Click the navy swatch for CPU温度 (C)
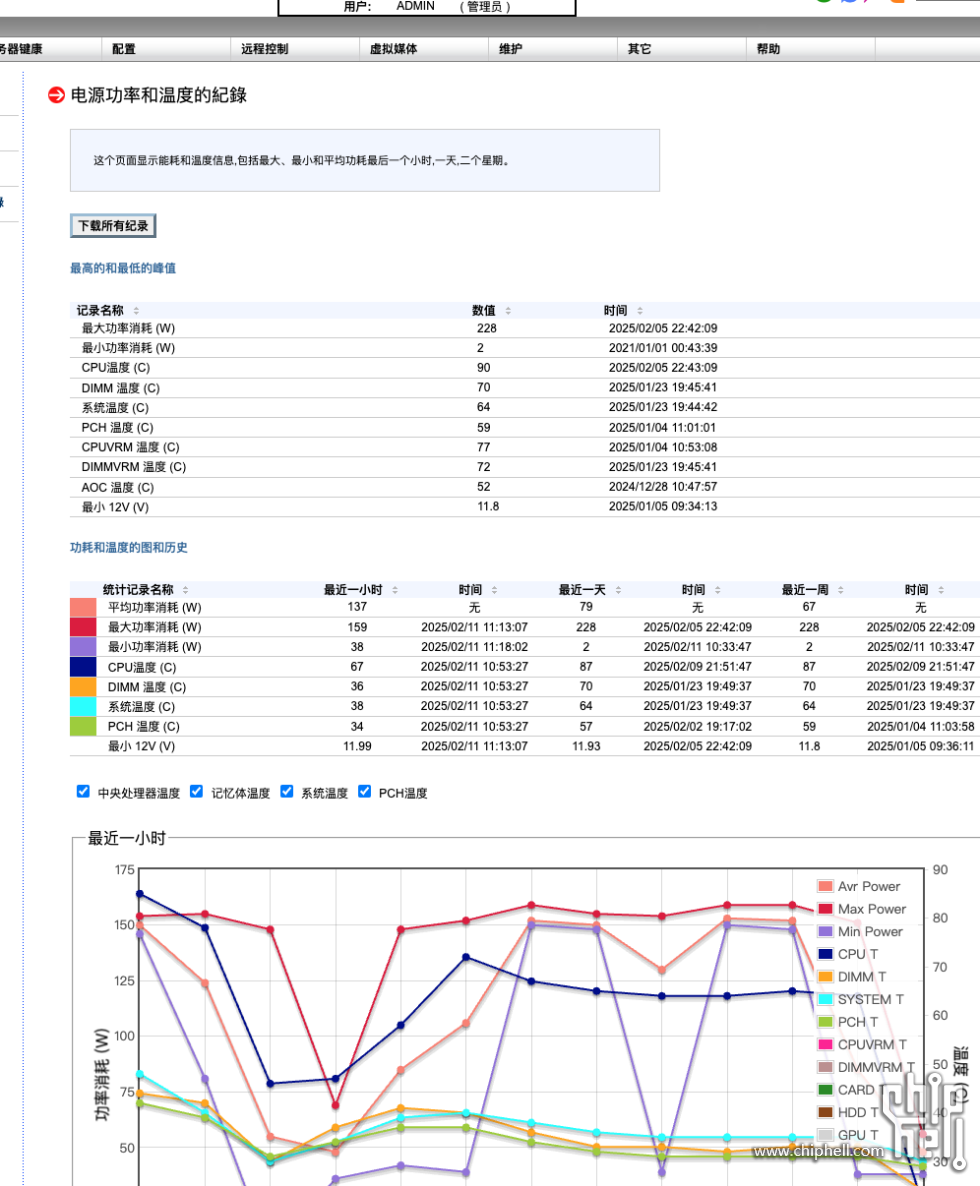 83,667
